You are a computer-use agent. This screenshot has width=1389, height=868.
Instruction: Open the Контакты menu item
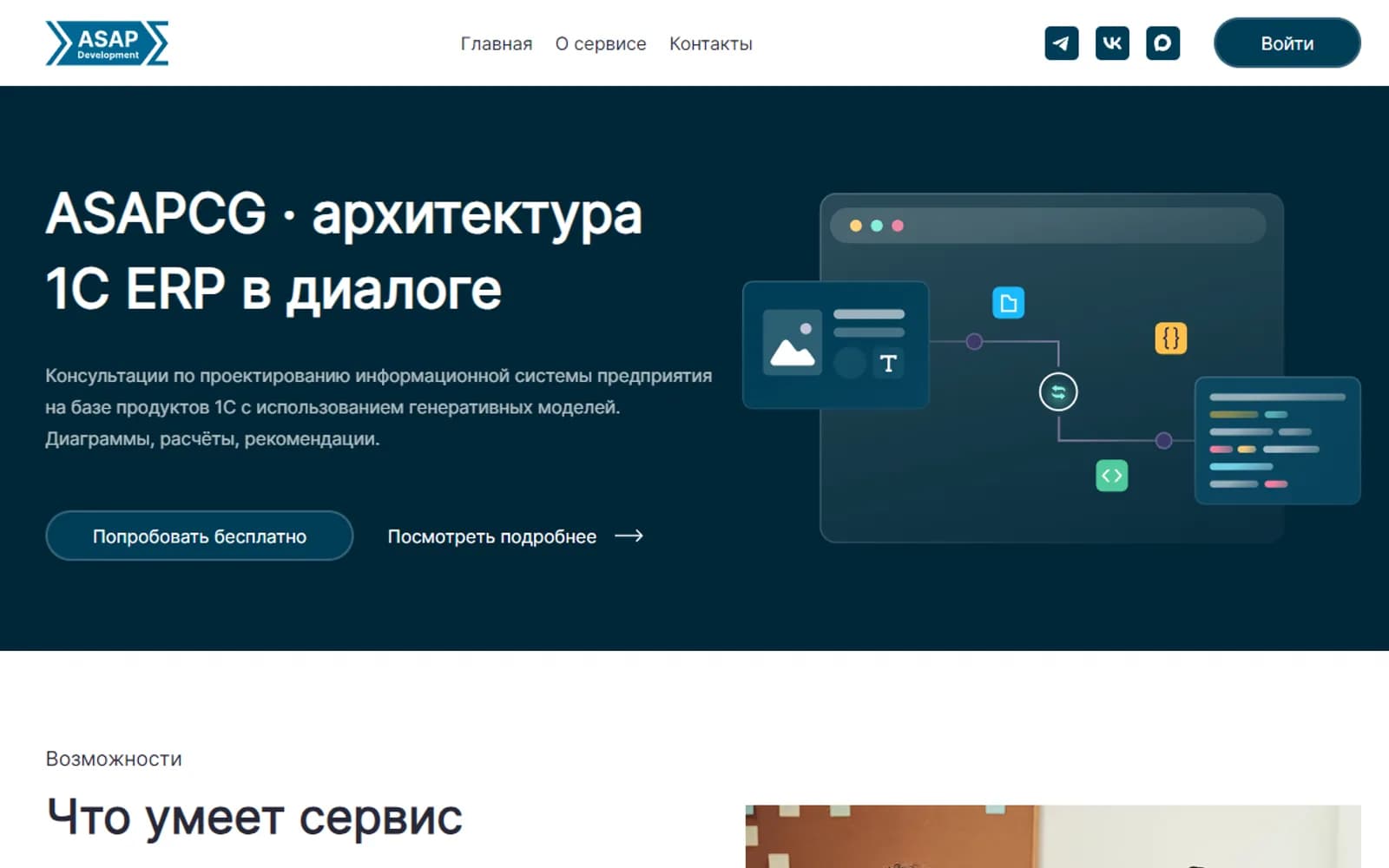[711, 43]
